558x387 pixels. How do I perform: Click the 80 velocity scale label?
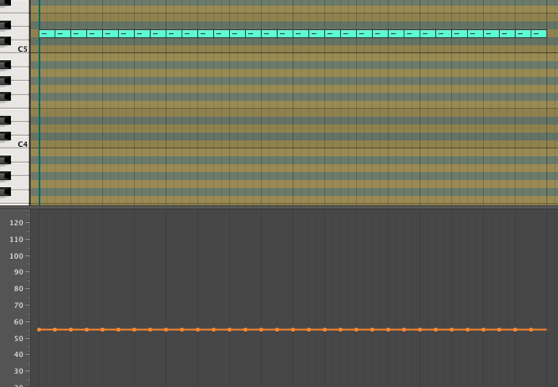tap(19, 289)
